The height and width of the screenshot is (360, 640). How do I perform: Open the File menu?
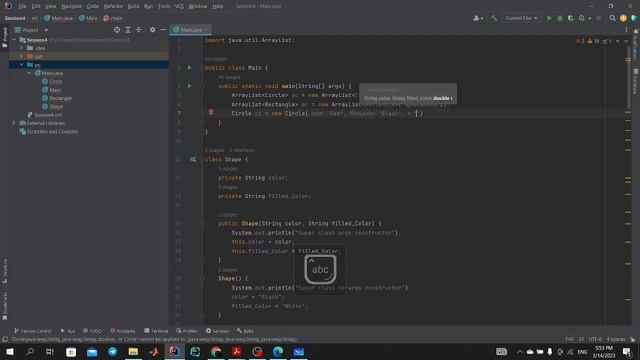click(x=22, y=6)
